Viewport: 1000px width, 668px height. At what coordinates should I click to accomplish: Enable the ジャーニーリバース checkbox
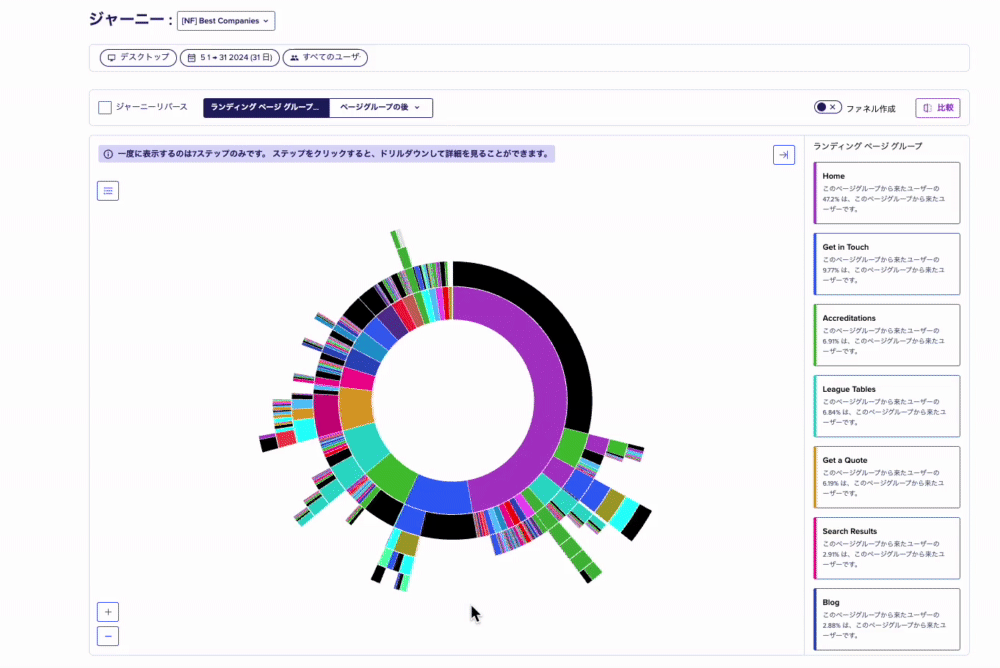coord(105,108)
